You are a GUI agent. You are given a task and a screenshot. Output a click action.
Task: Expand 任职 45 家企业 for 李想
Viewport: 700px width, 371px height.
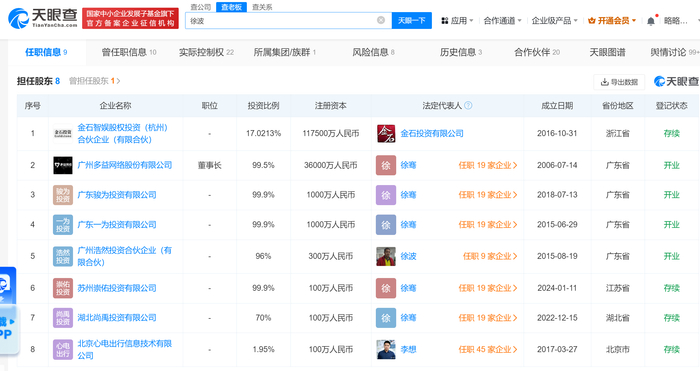pos(488,350)
